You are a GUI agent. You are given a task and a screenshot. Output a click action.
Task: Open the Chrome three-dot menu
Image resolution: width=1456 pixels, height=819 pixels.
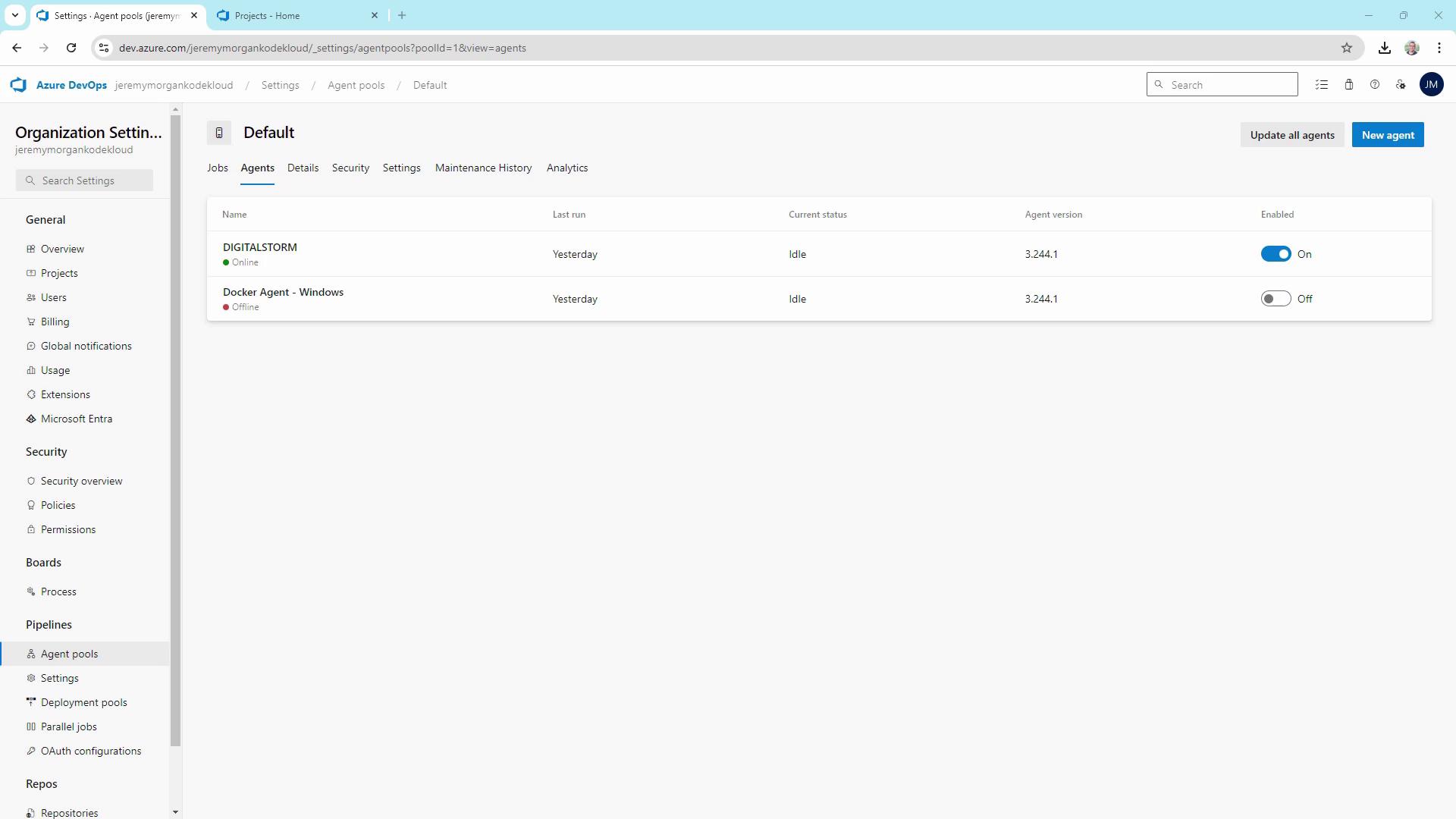1439,48
